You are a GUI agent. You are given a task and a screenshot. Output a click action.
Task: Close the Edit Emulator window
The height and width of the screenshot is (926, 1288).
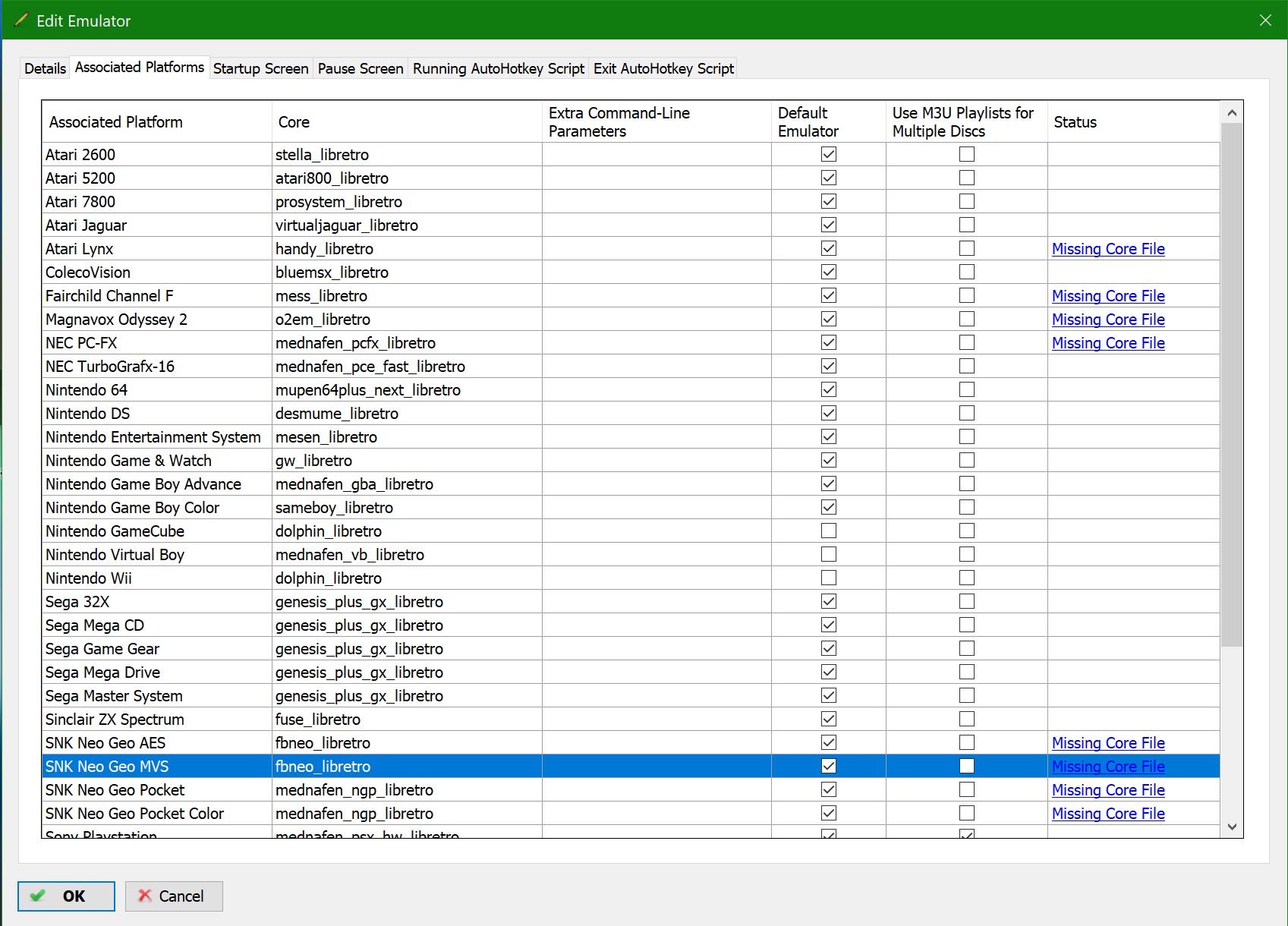[1265, 20]
